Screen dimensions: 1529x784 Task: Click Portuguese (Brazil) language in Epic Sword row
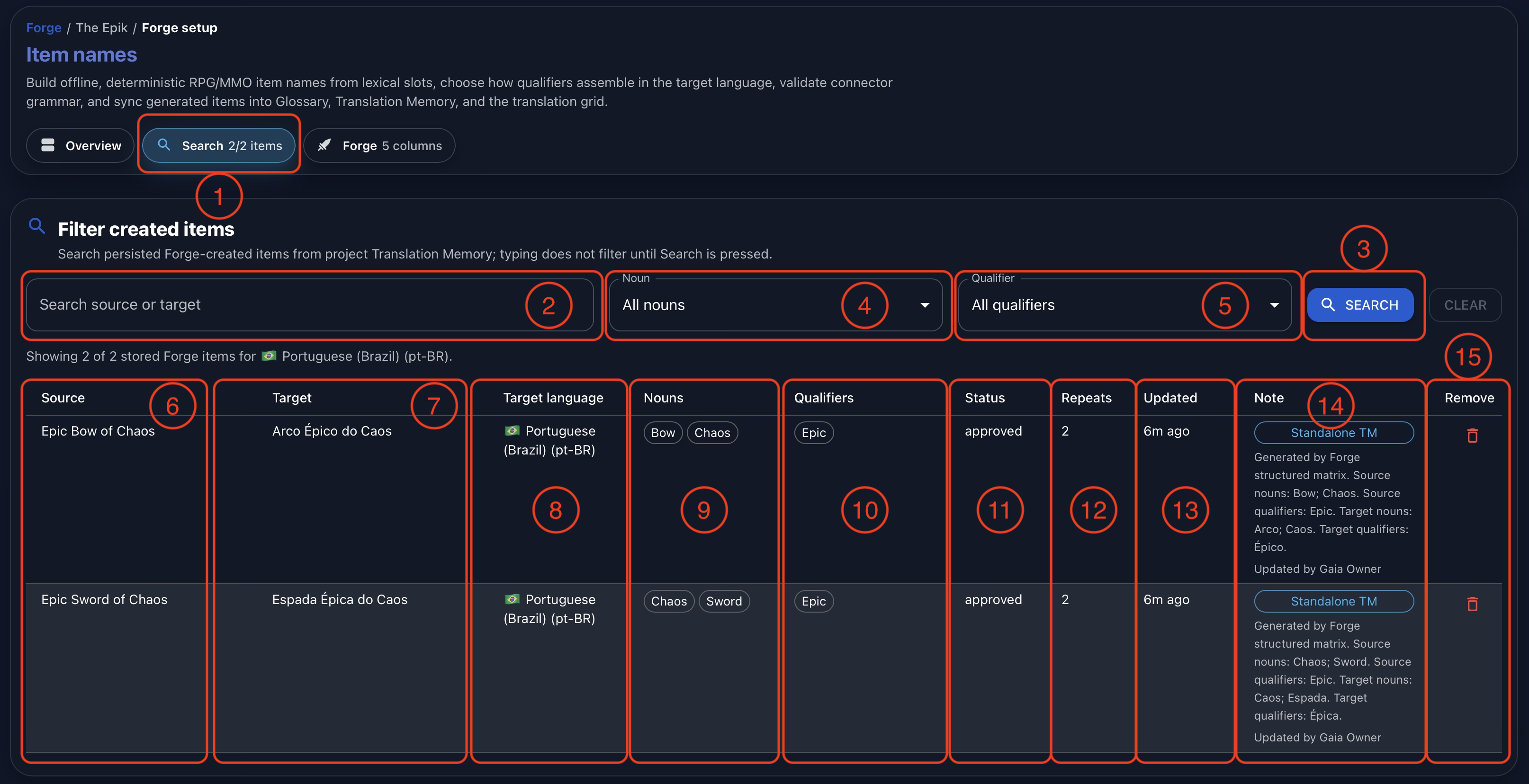(x=549, y=608)
